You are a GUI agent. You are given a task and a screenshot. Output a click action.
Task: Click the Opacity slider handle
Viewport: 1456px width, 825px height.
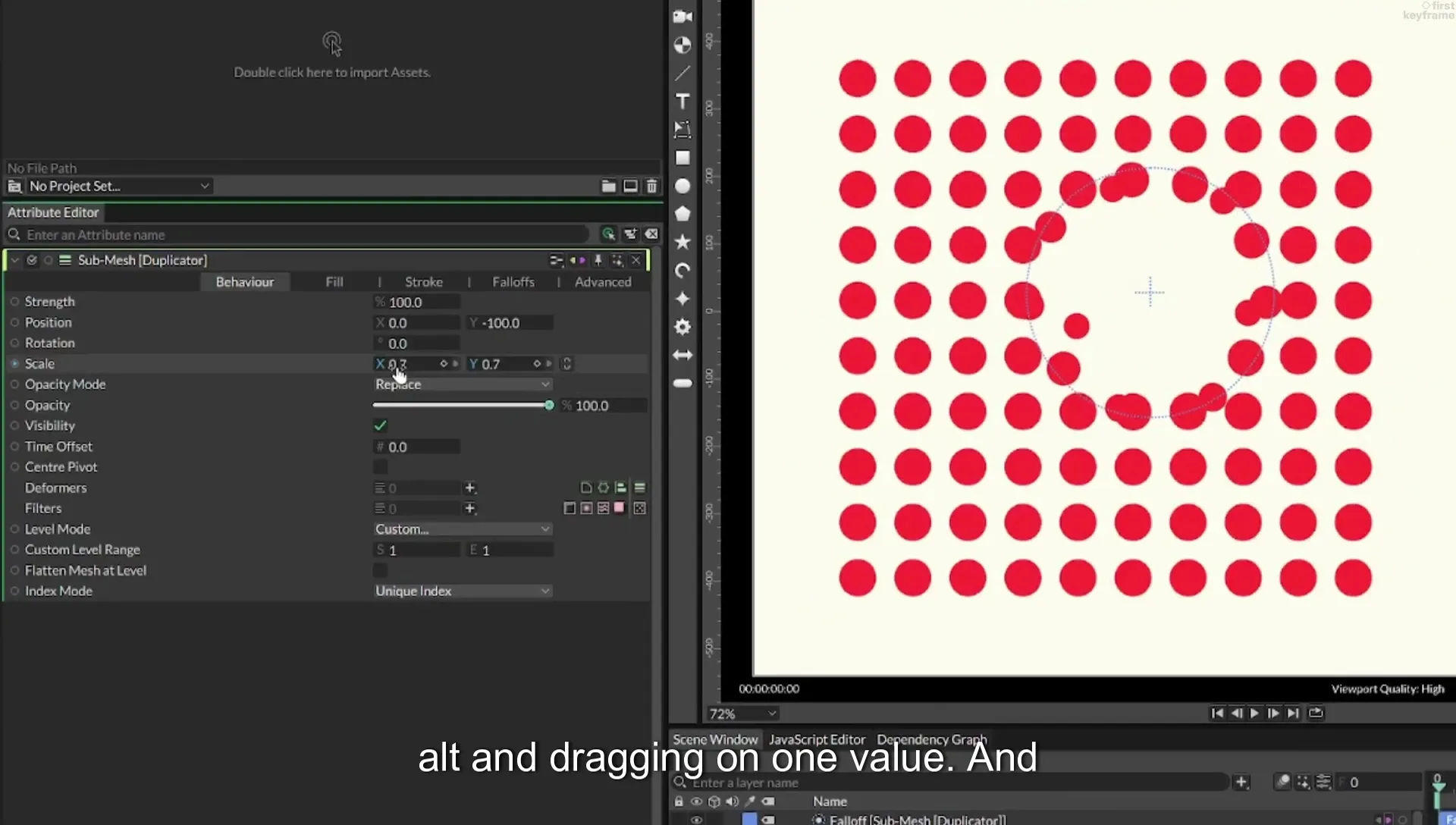(x=549, y=406)
